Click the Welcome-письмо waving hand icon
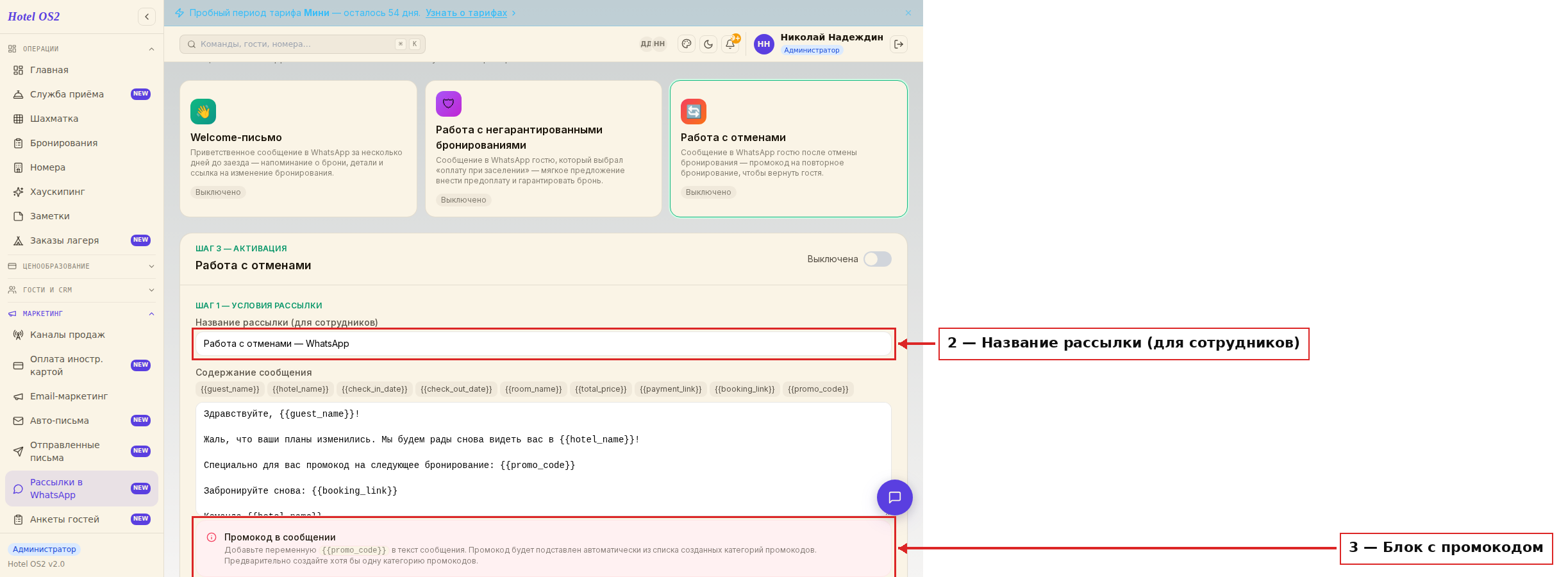This screenshot has height=577, width=1568. point(203,112)
